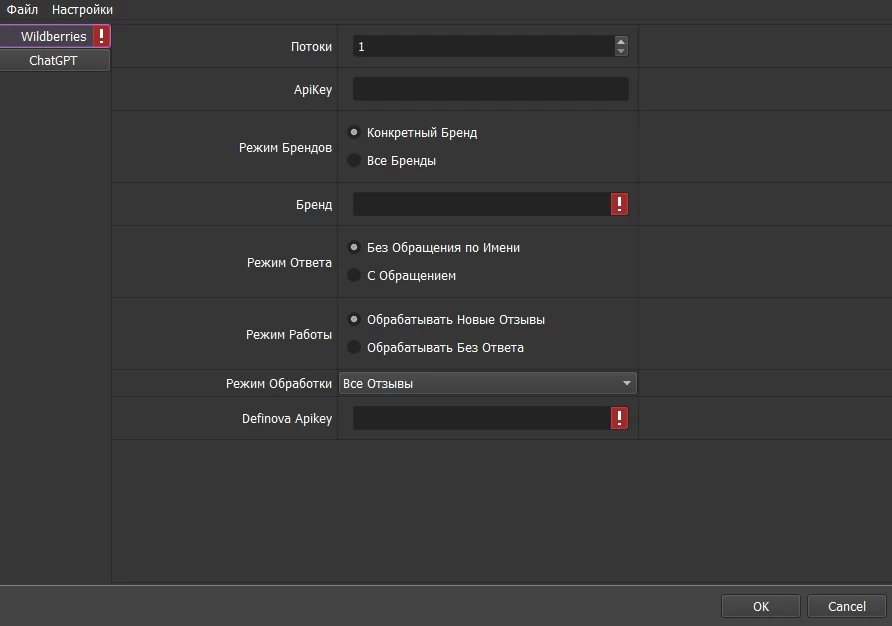This screenshot has width=892, height=626.
Task: Click the red warning icon on Wildberries tab
Action: [101, 36]
